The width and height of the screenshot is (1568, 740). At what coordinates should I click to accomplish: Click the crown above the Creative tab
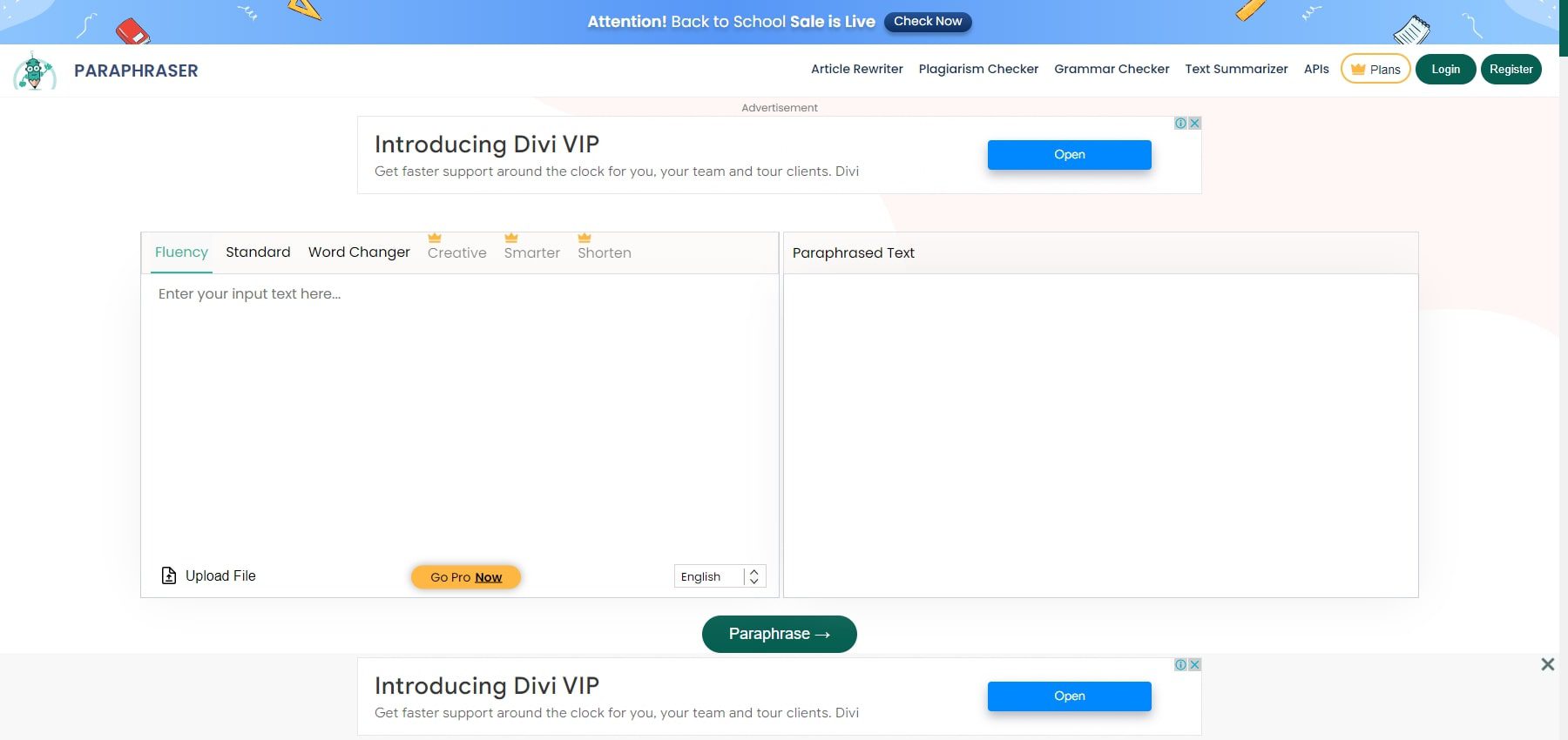coord(434,236)
